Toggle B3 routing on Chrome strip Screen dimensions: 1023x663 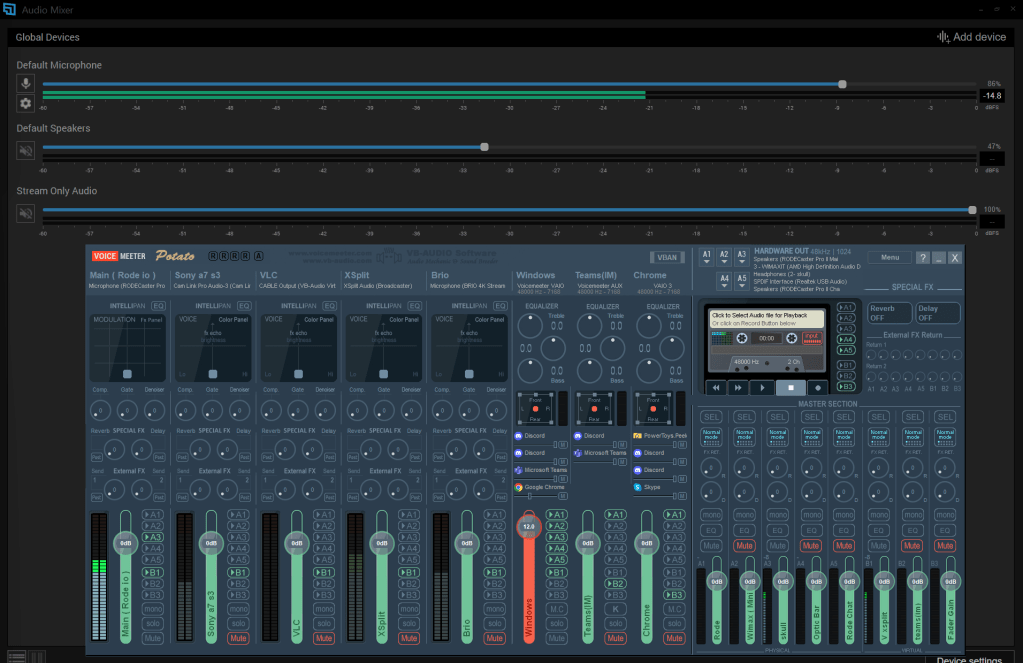coord(675,594)
